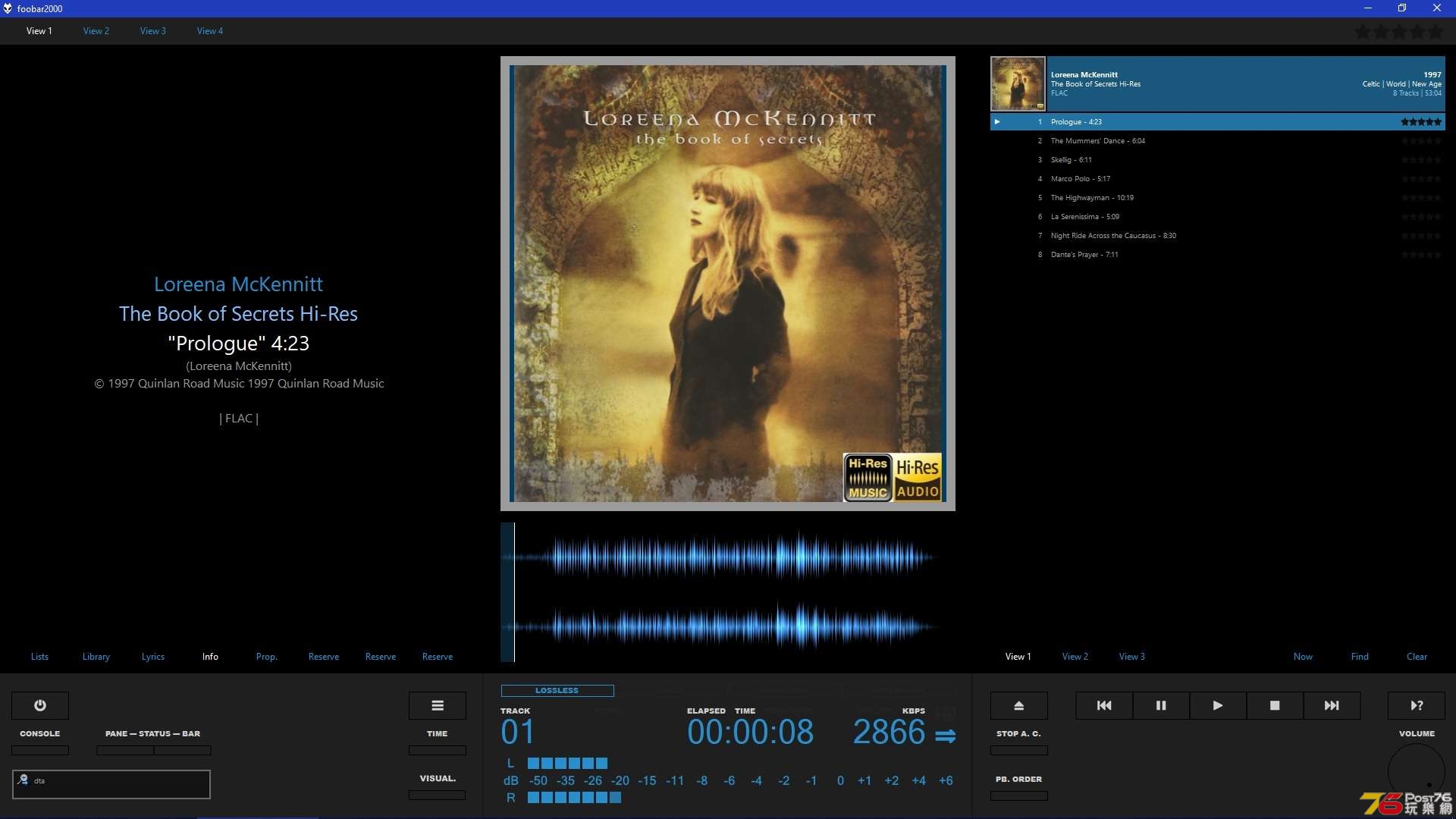The image size is (1456, 819).
Task: Click the track number 01 display
Action: (x=518, y=733)
